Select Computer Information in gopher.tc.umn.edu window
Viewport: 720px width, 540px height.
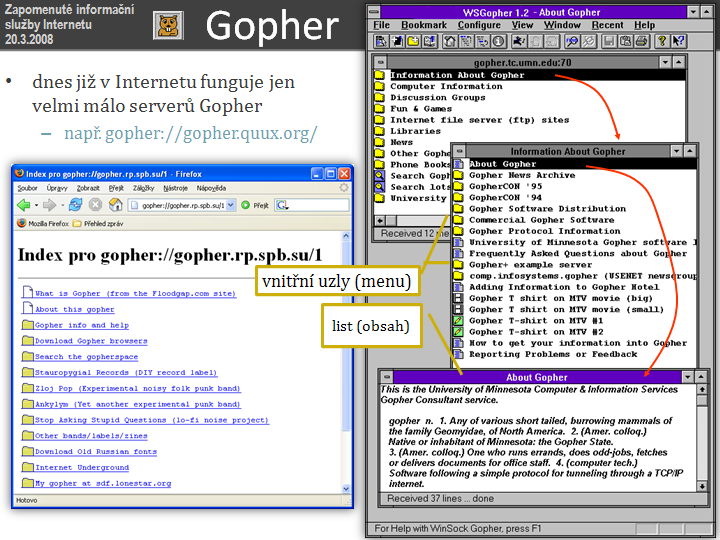pyautogui.click(x=446, y=86)
